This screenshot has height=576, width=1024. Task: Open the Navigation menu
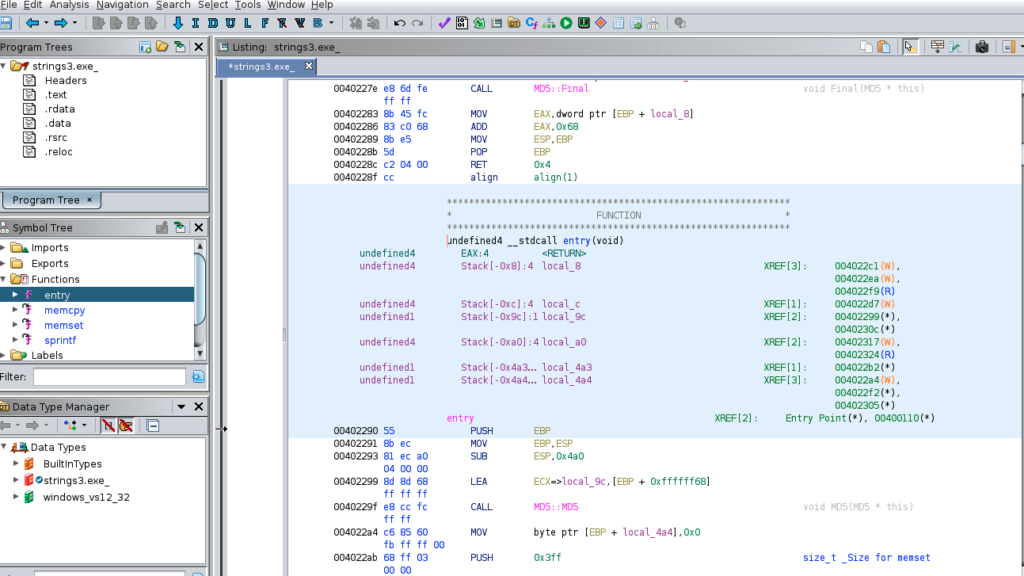tap(122, 5)
